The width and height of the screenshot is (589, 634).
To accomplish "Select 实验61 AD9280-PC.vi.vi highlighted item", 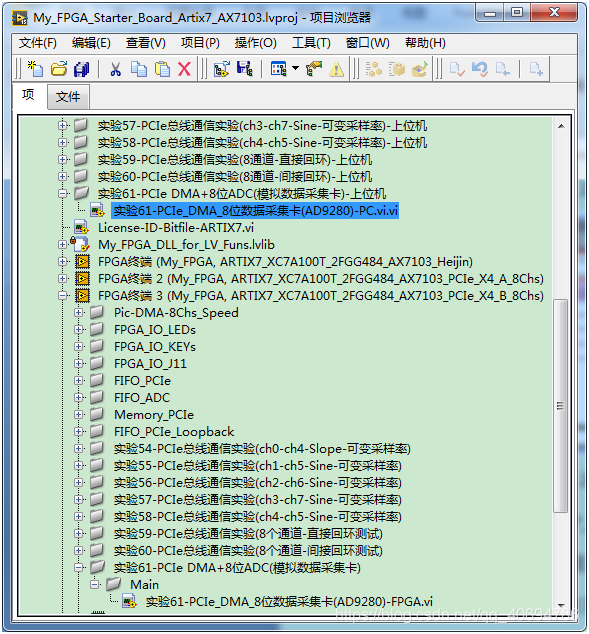I will [x=255, y=211].
